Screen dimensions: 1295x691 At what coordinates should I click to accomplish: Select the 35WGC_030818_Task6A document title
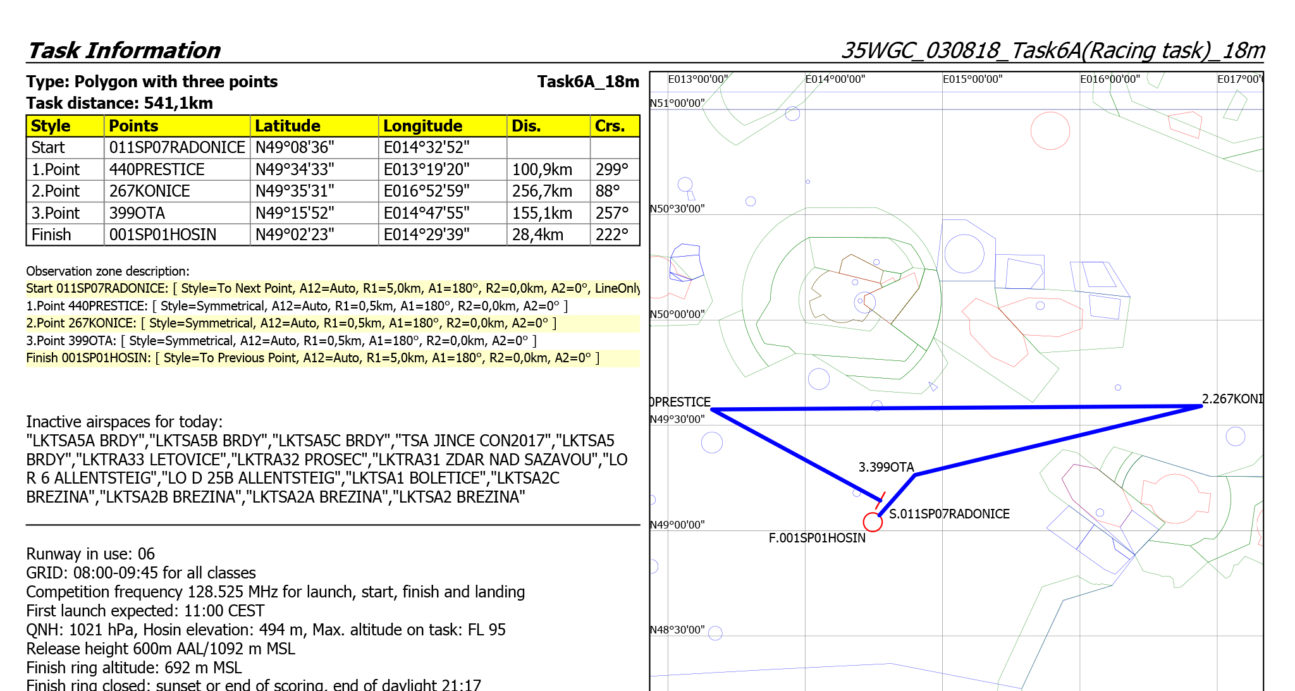[x=1052, y=50]
